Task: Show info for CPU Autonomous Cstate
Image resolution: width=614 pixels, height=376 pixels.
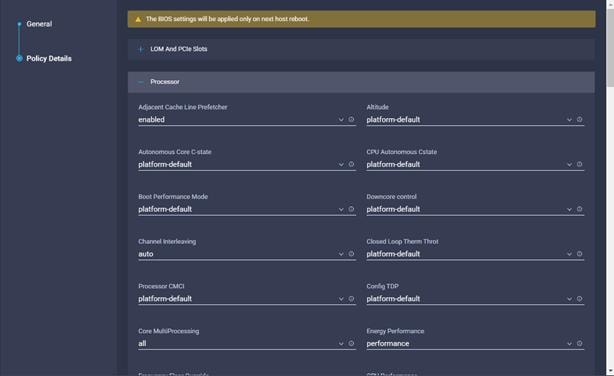Action: click(580, 164)
